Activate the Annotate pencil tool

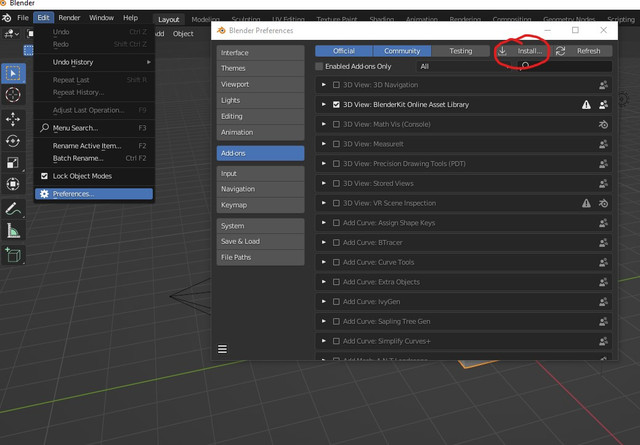click(x=13, y=209)
